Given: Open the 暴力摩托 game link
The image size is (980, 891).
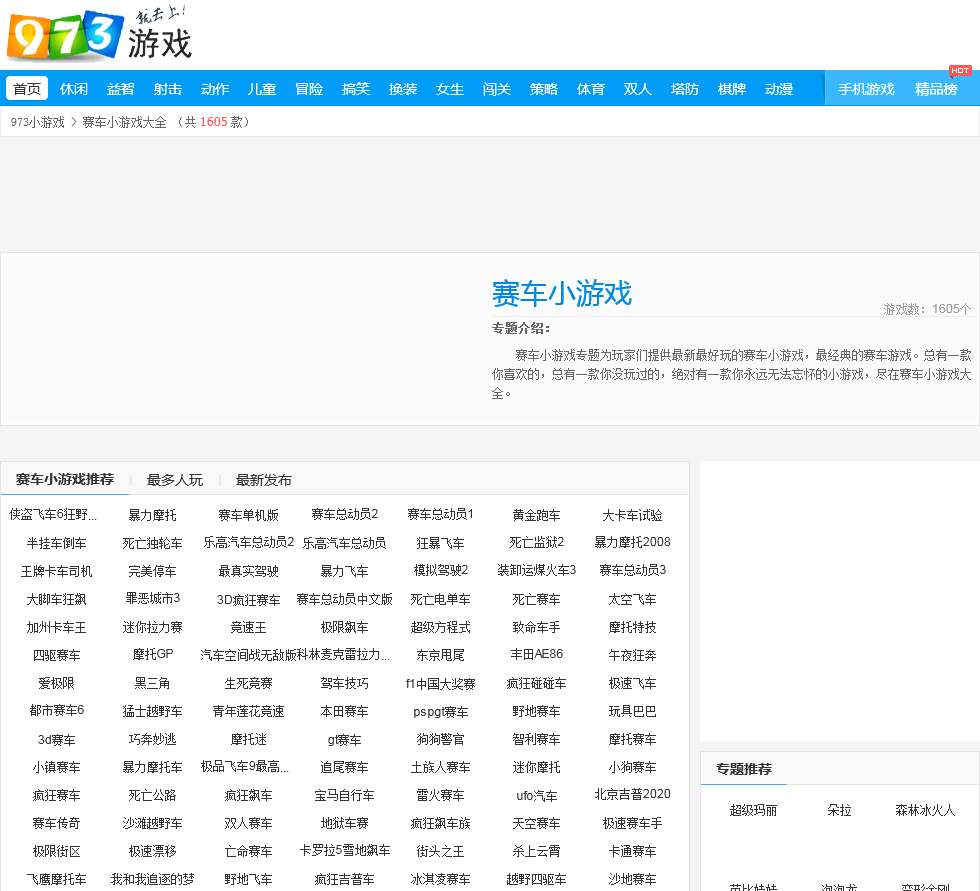Looking at the screenshot, I should pos(152,515).
